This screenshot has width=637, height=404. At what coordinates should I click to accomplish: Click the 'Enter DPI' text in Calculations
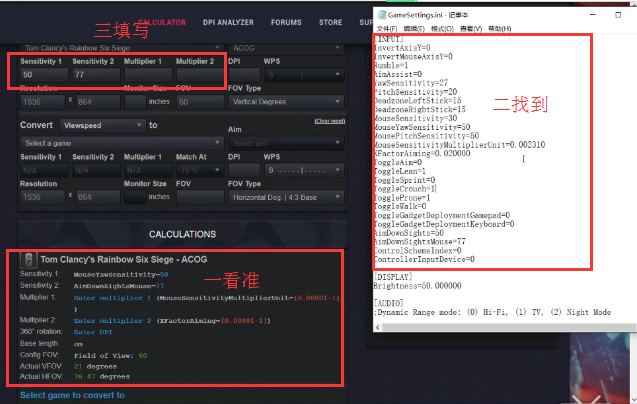93,332
